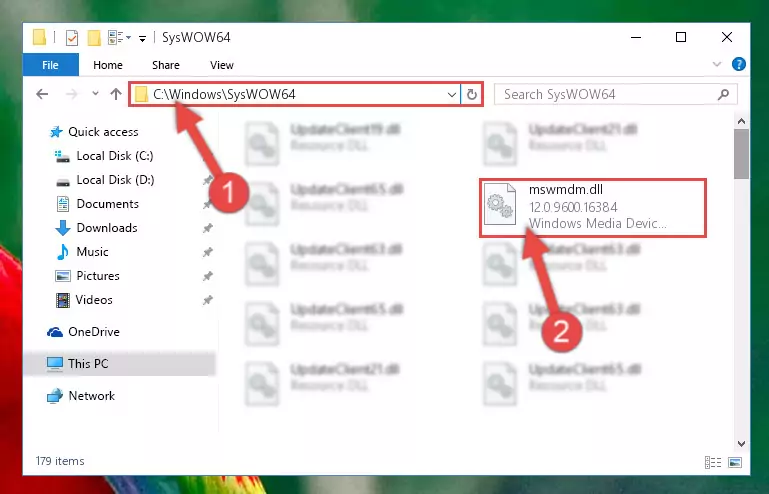Image resolution: width=769 pixels, height=494 pixels.
Task: Click the scrollbar up arrow
Action: click(x=742, y=121)
